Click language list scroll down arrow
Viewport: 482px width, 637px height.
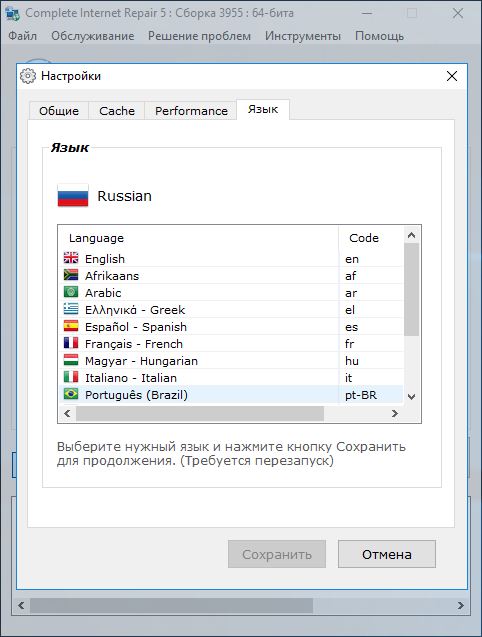click(x=412, y=396)
